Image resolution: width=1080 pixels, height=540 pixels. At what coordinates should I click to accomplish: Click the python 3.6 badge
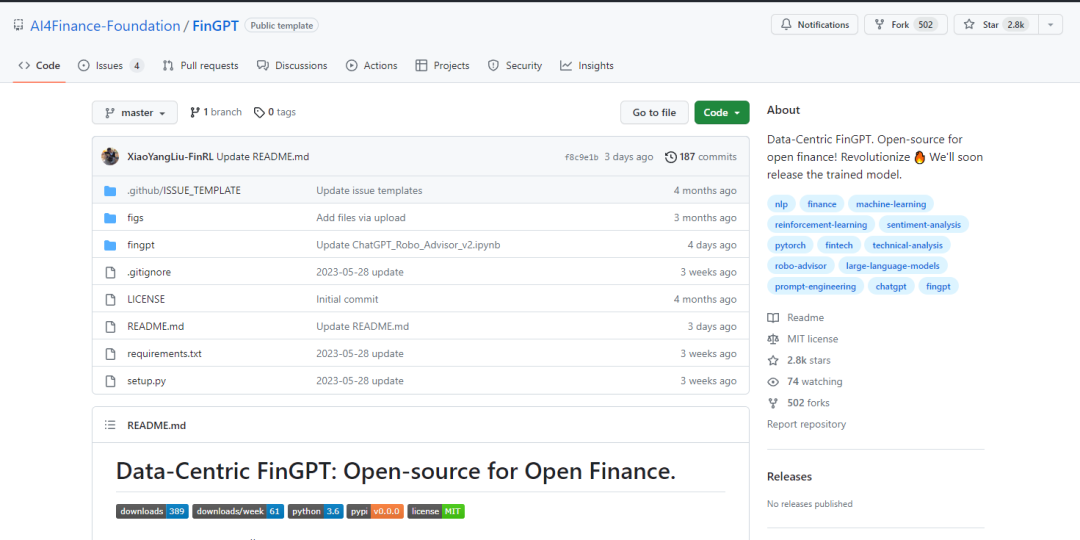click(x=315, y=512)
